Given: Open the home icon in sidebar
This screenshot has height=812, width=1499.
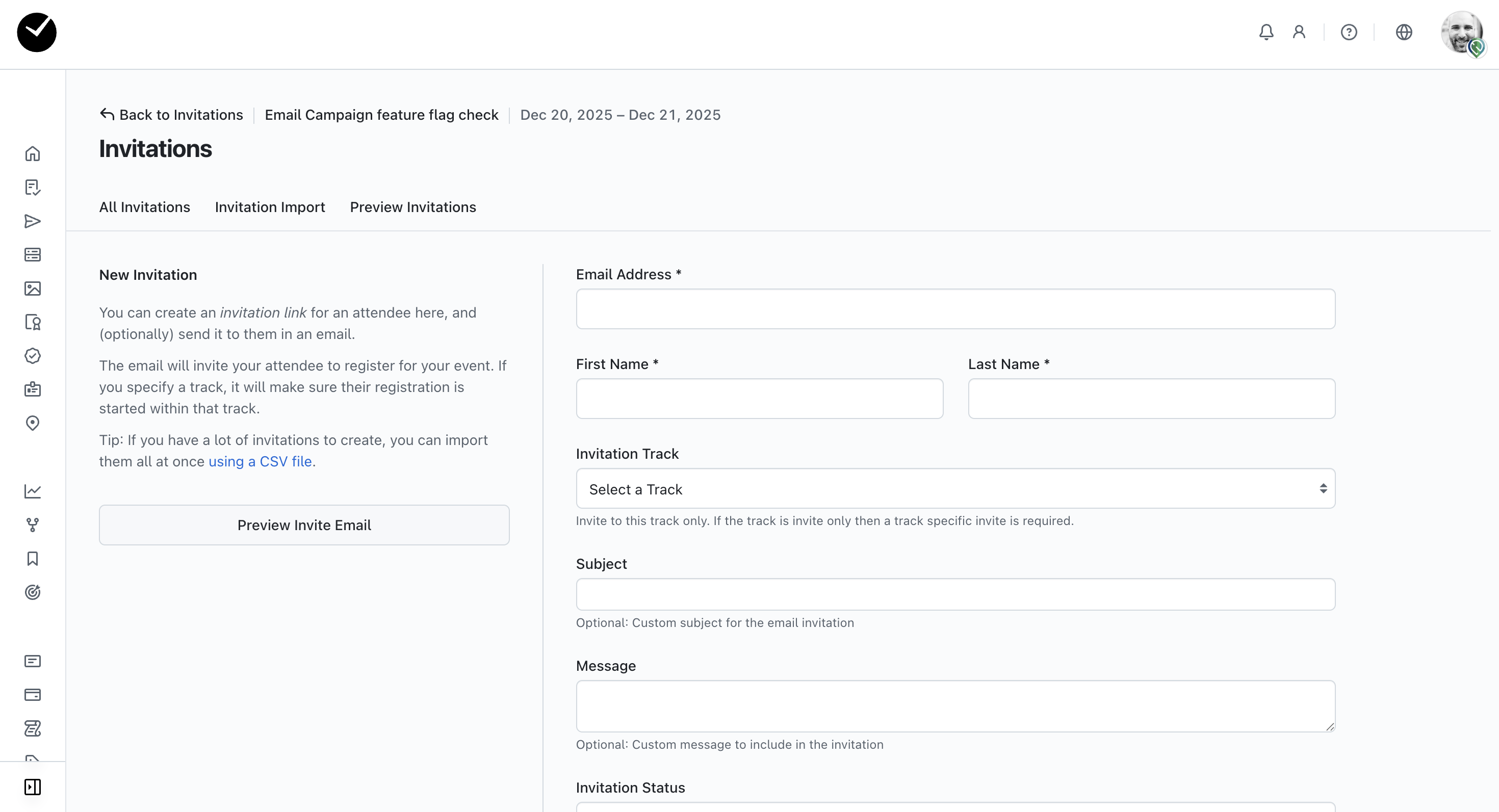Looking at the screenshot, I should [x=33, y=153].
